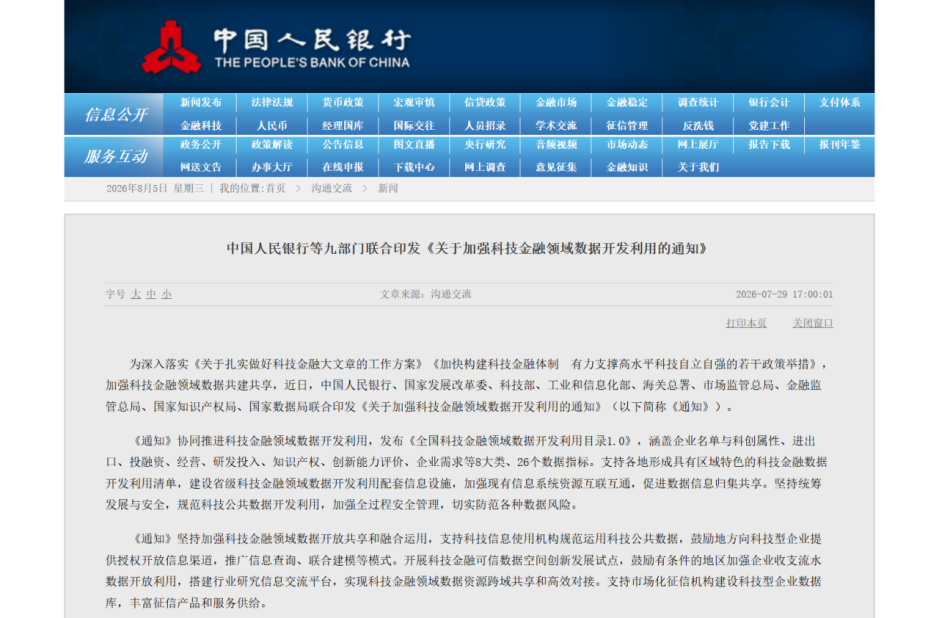Open the 法律法规 menu item
The image size is (940, 618).
click(x=272, y=103)
